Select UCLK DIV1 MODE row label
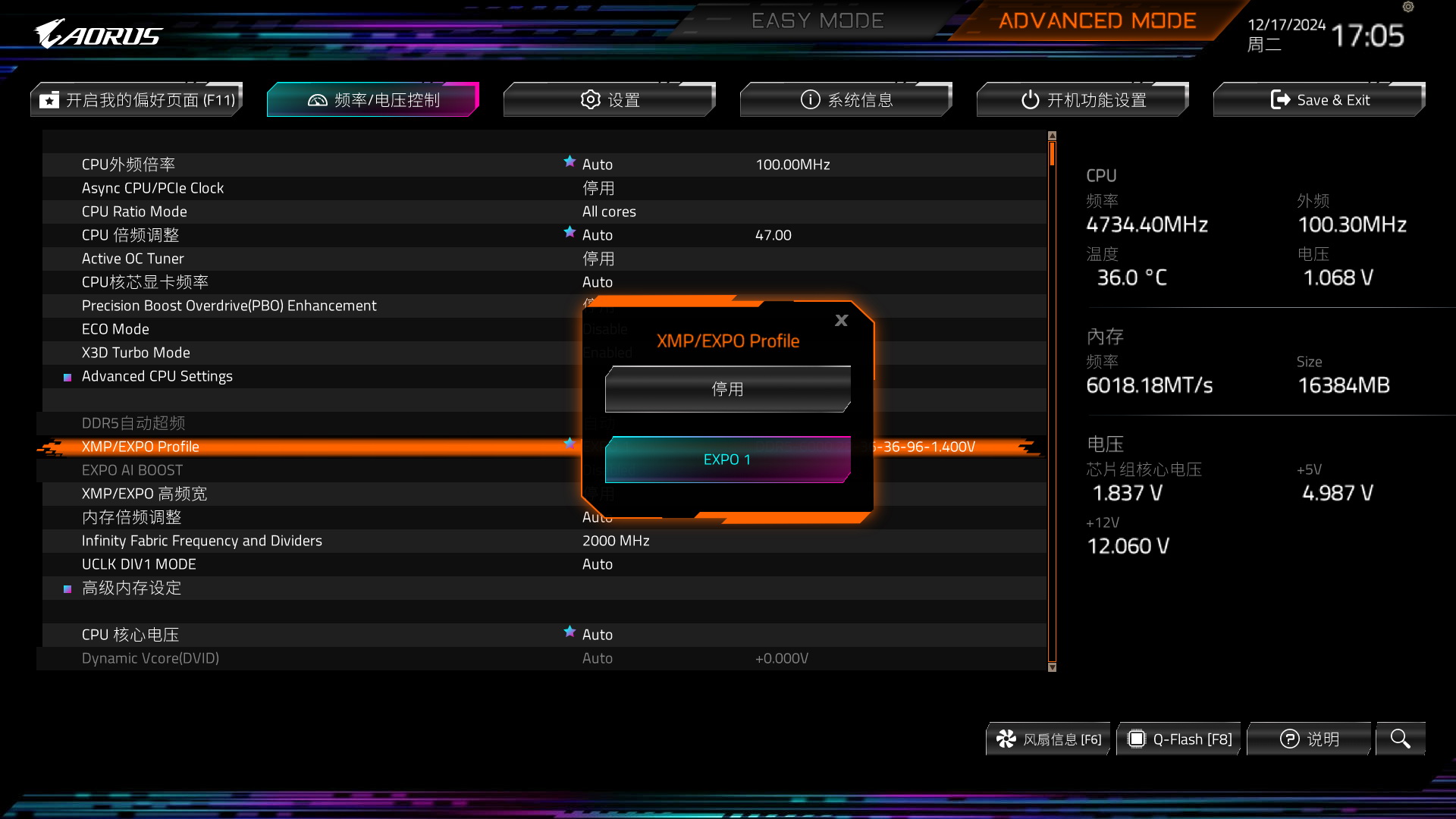The image size is (1456, 819). pyautogui.click(x=139, y=564)
